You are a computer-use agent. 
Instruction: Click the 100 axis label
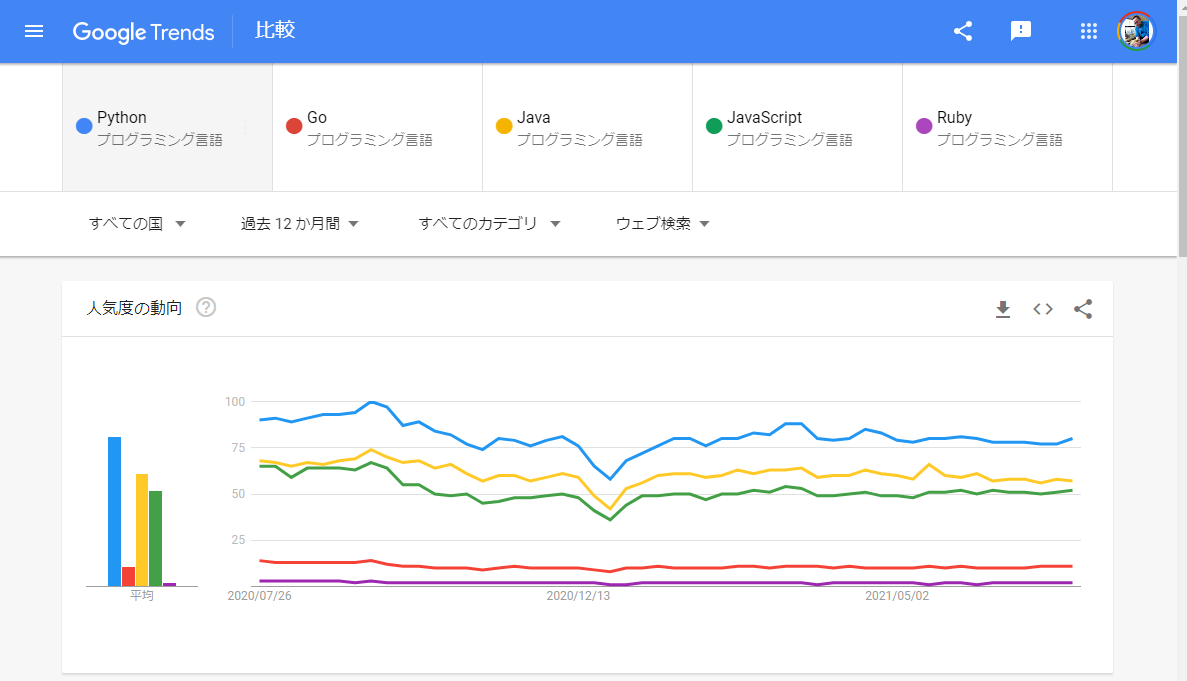click(235, 402)
